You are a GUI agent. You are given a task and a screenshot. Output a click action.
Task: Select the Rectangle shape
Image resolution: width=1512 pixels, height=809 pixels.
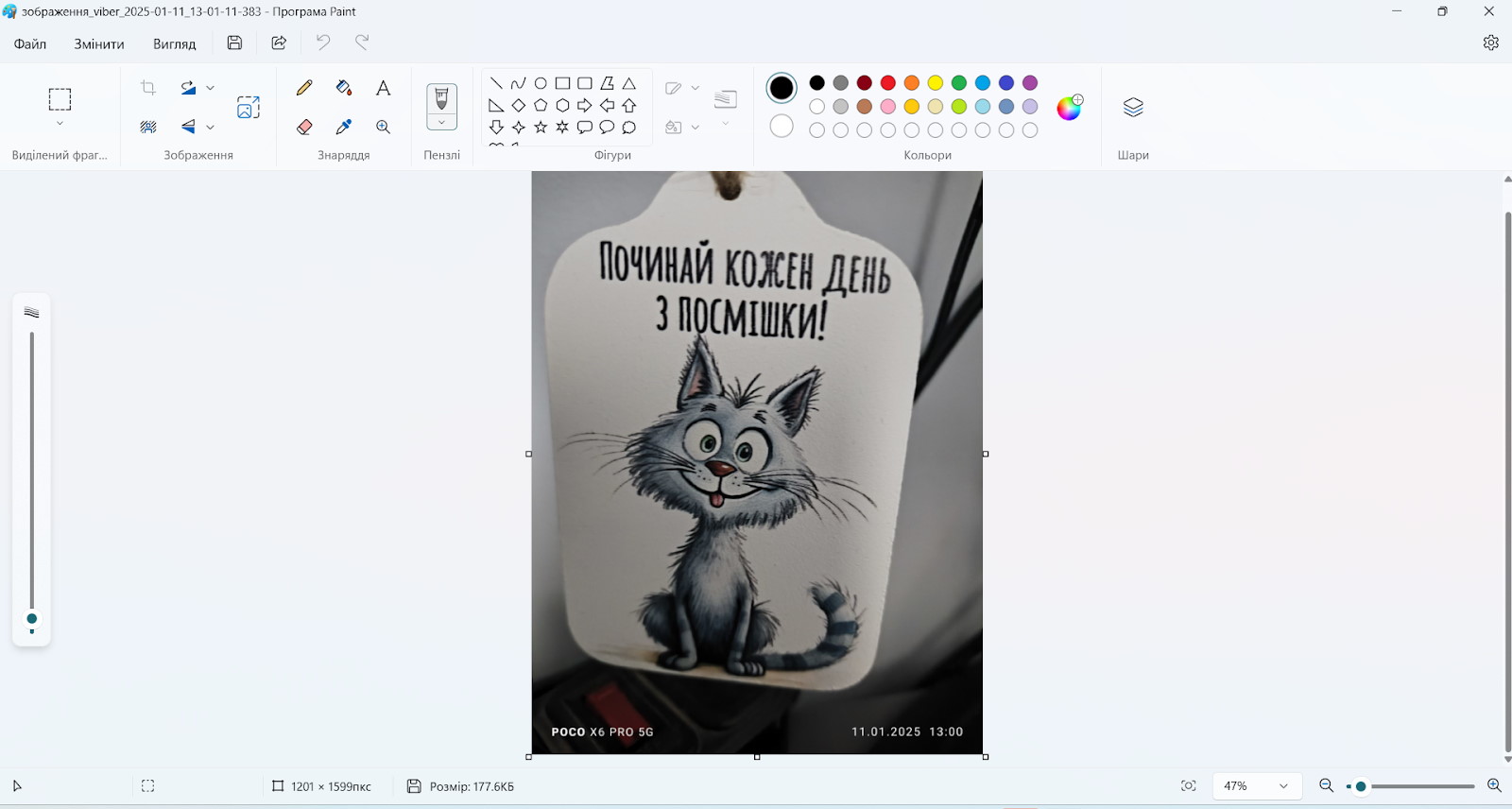pyautogui.click(x=562, y=83)
